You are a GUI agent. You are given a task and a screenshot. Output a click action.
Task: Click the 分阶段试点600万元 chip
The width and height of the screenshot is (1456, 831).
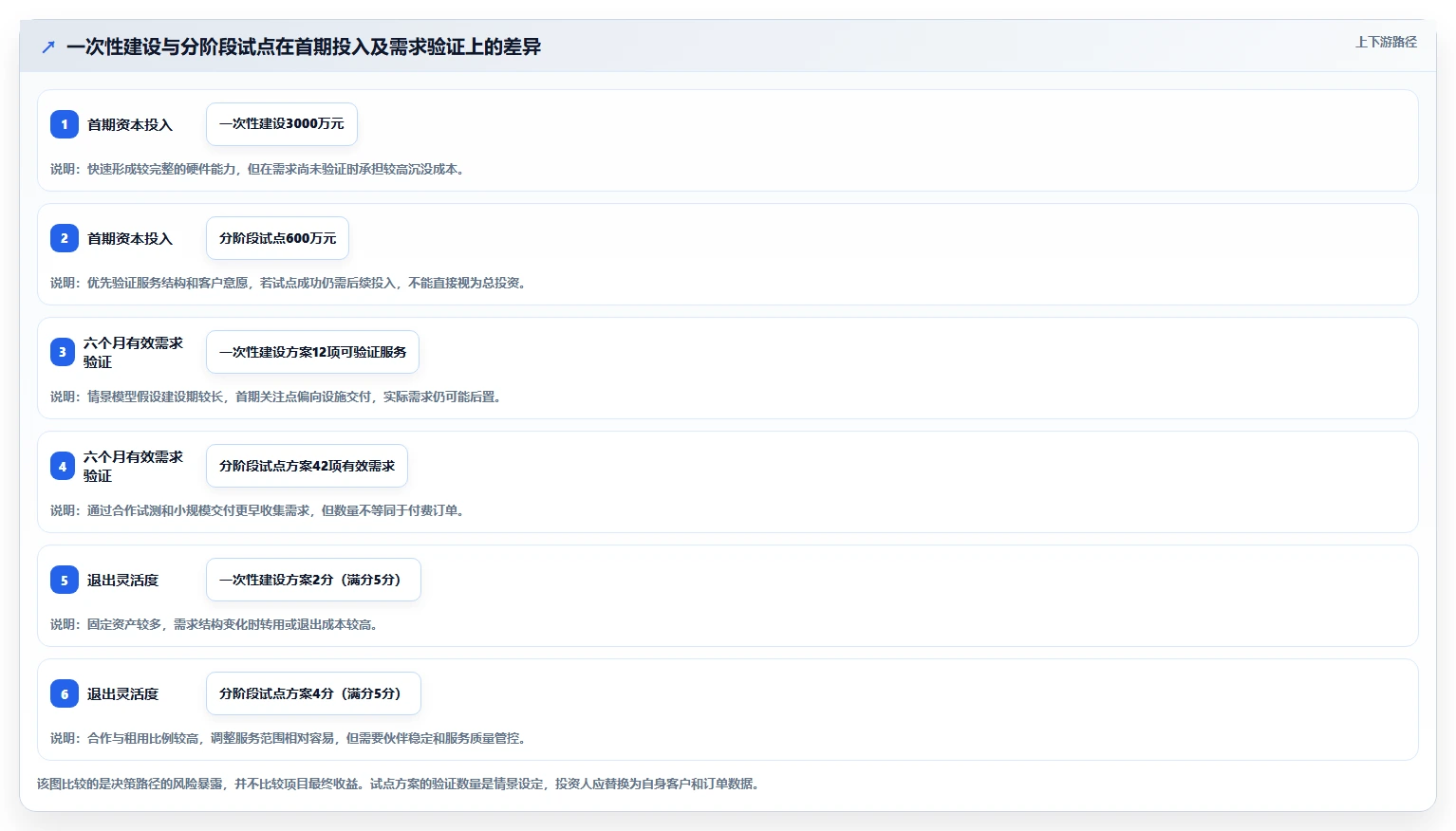277,238
